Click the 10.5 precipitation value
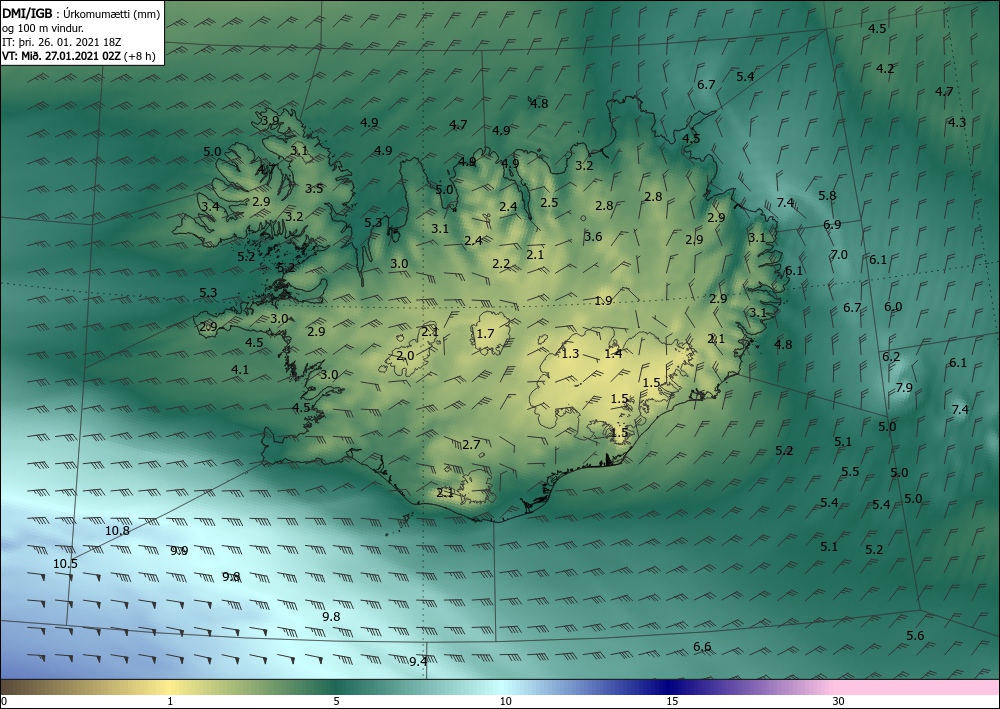The height and width of the screenshot is (709, 1000). click(x=65, y=564)
